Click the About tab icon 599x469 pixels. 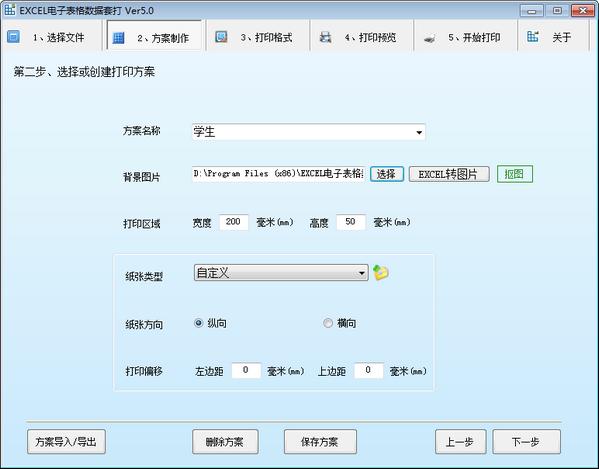point(533,37)
